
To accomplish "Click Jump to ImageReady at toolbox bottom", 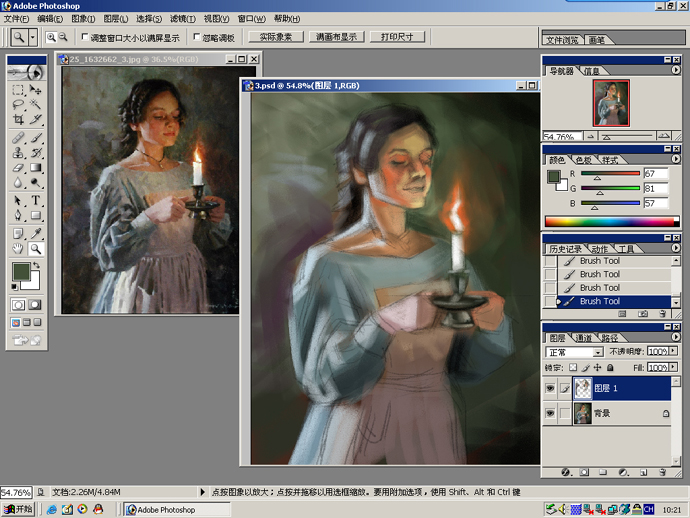I will [26, 340].
